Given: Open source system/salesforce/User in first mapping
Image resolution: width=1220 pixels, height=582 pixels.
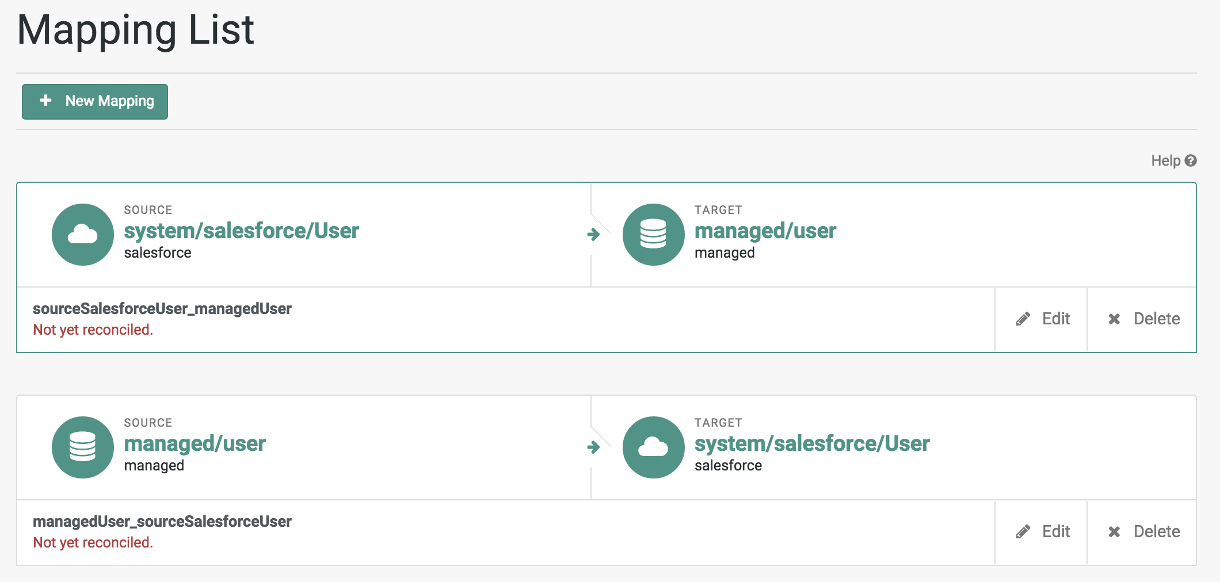Looking at the screenshot, I should [241, 231].
